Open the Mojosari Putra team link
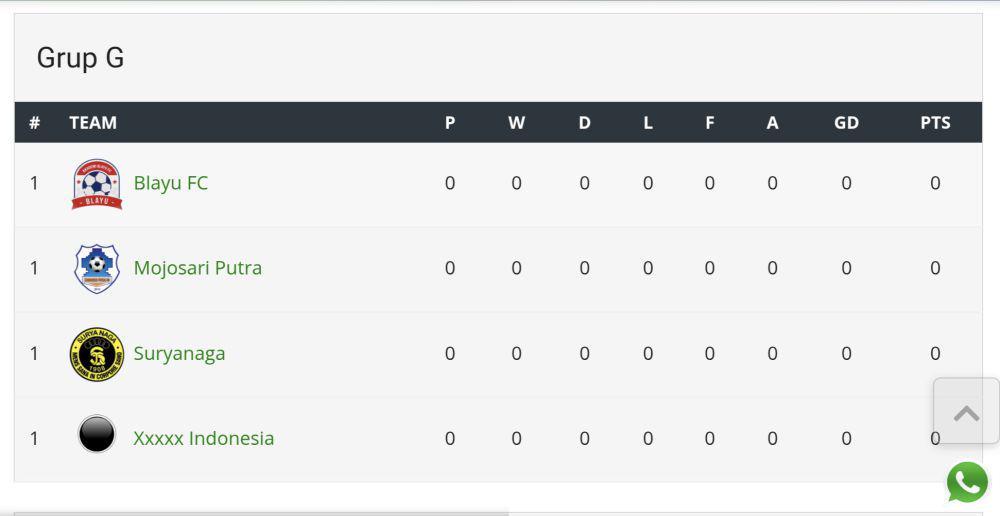 [x=198, y=268]
